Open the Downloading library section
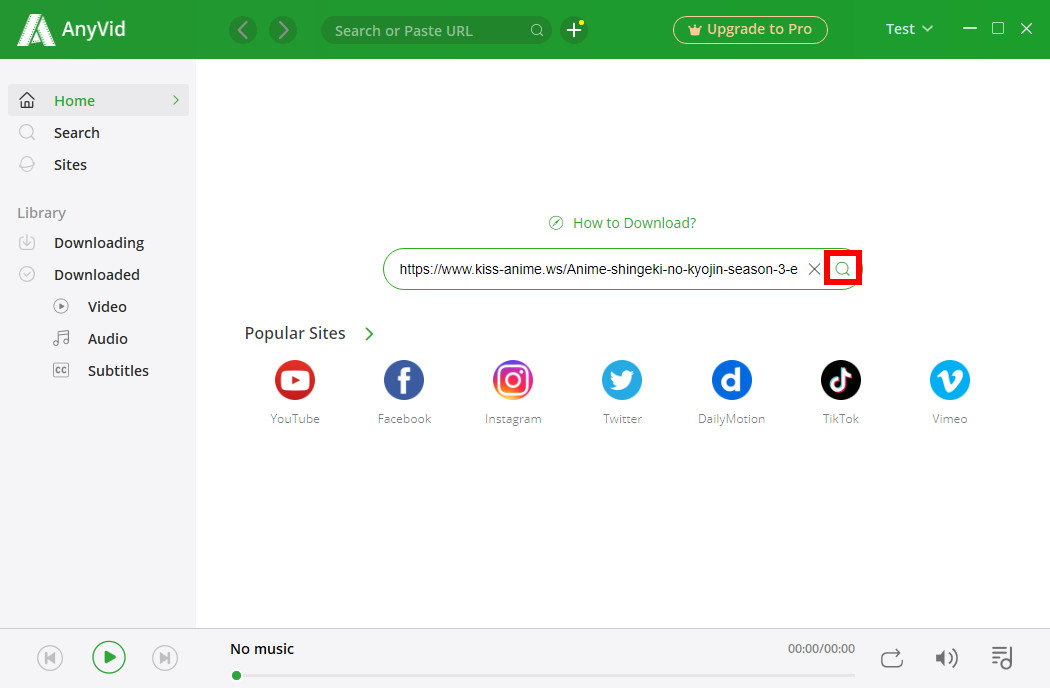The height and width of the screenshot is (688, 1050). [98, 243]
